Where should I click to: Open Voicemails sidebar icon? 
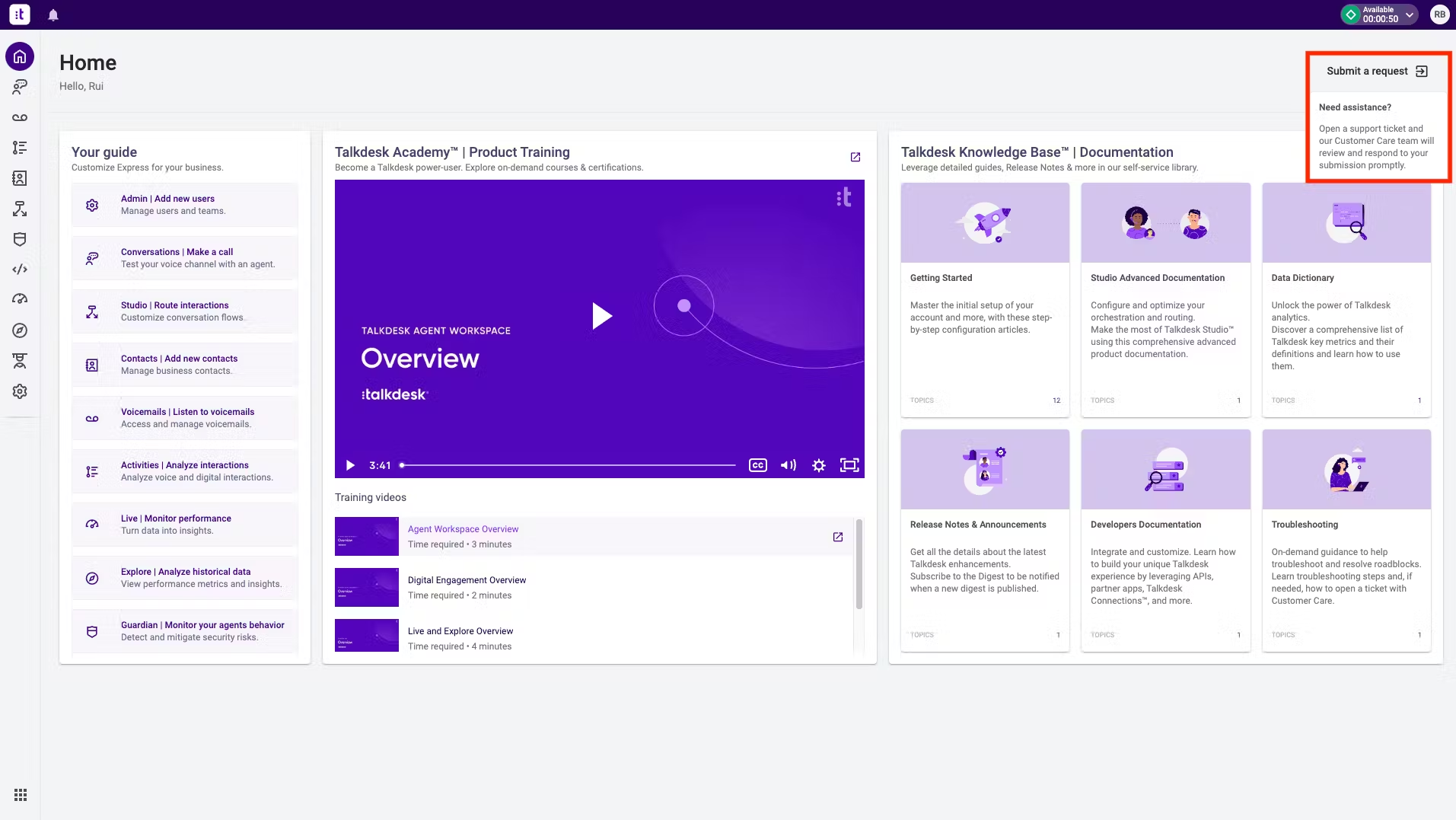pyautogui.click(x=20, y=117)
